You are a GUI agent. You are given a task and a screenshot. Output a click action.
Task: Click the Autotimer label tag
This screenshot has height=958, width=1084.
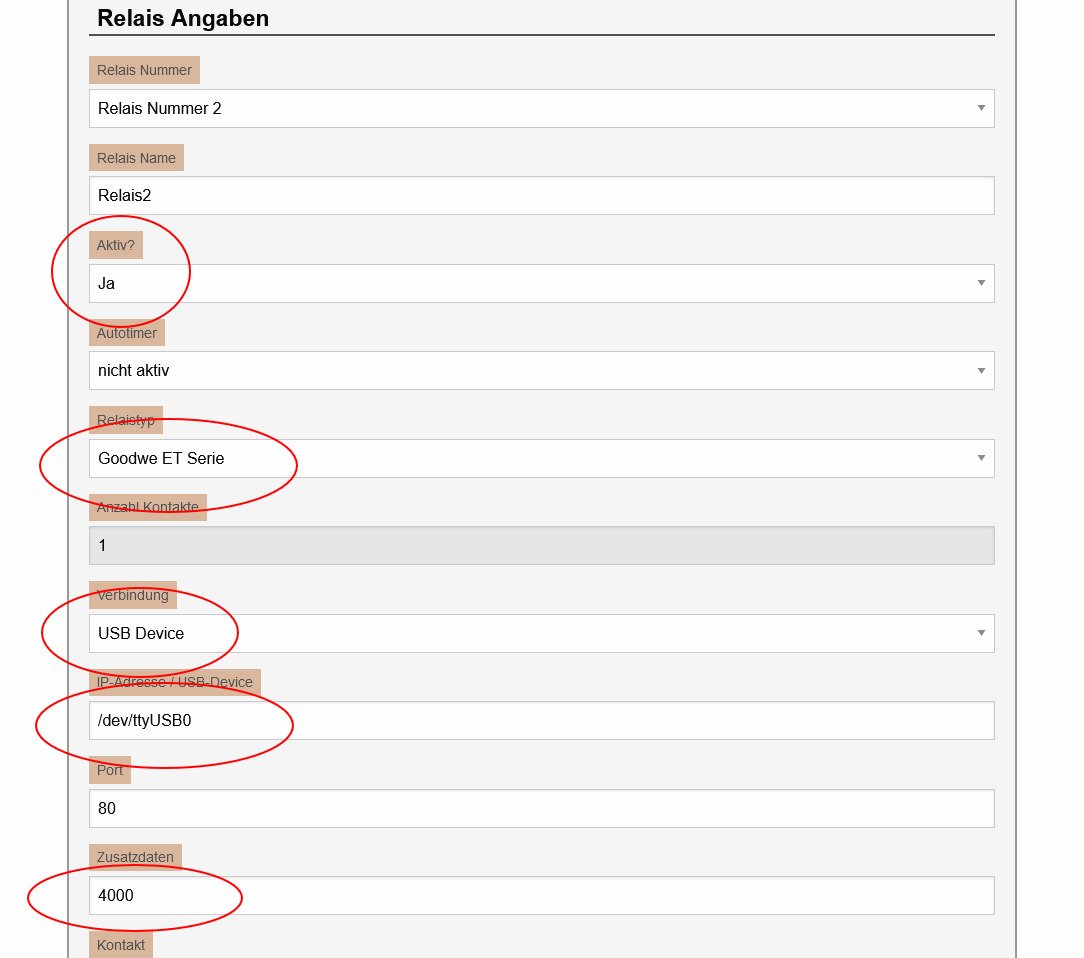coord(126,333)
